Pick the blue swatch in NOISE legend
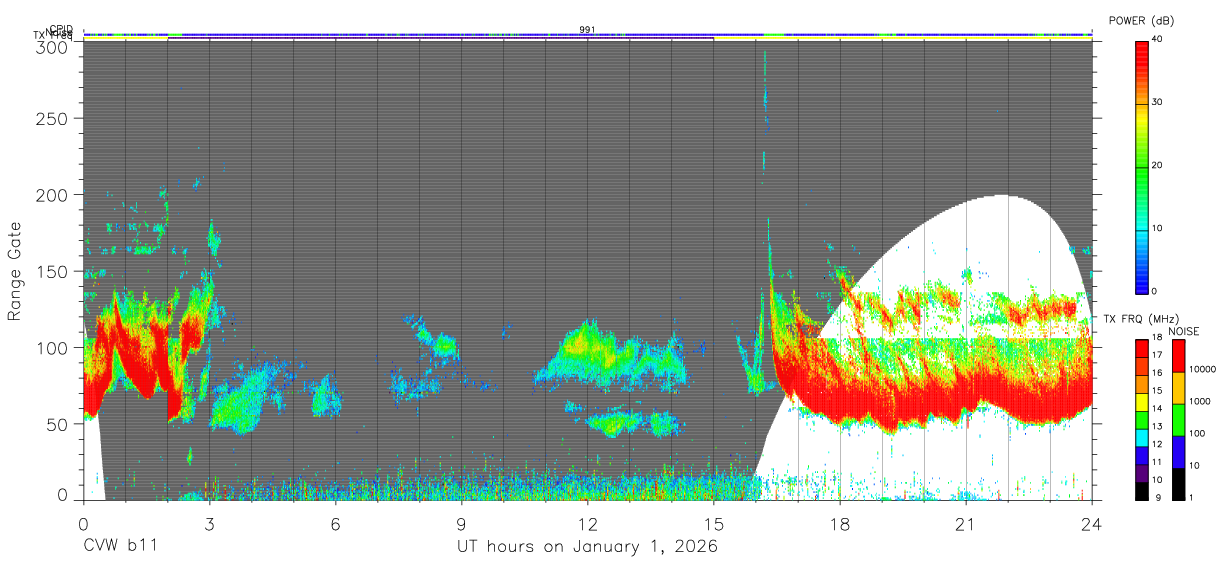The image size is (1228, 567). click(1179, 451)
